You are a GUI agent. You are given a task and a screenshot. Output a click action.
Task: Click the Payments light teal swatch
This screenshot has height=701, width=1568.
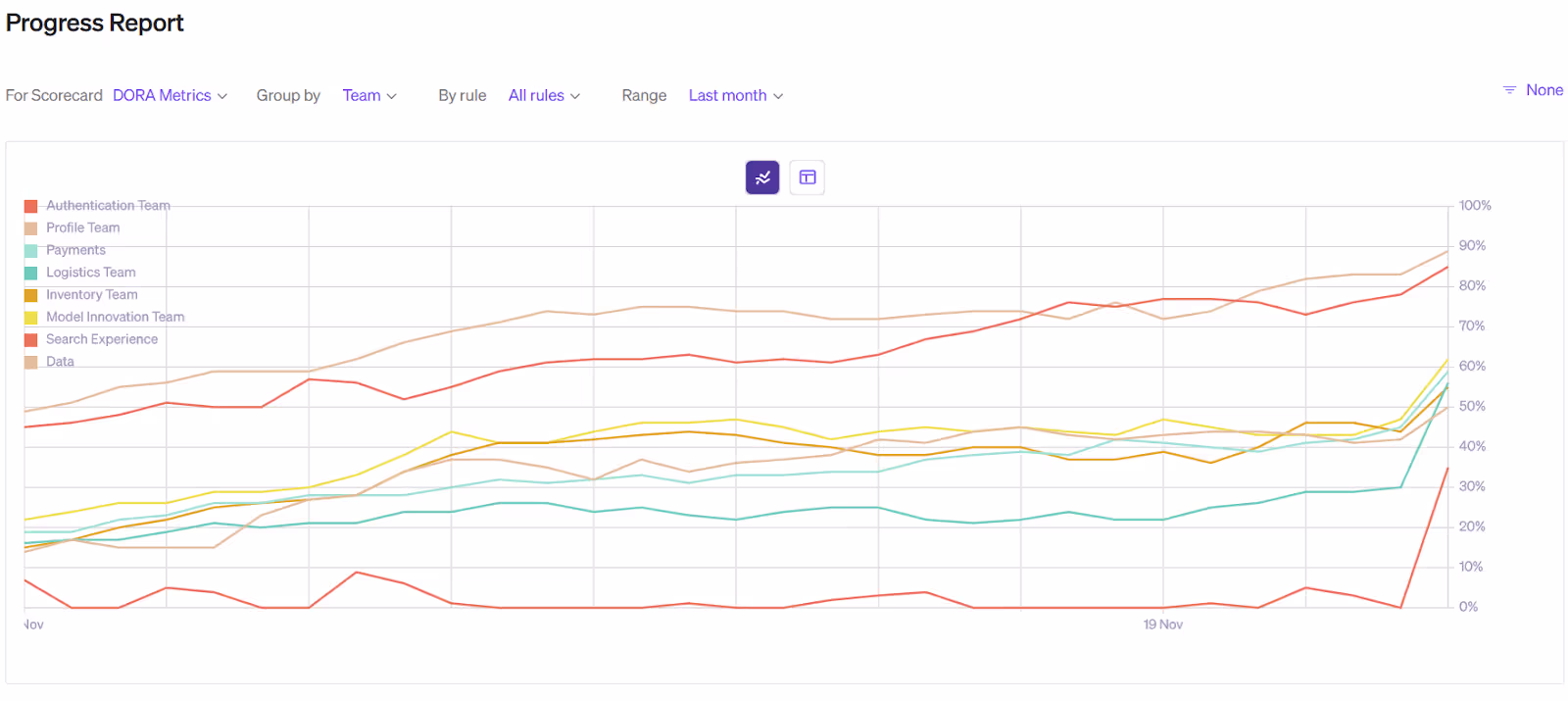(31, 250)
